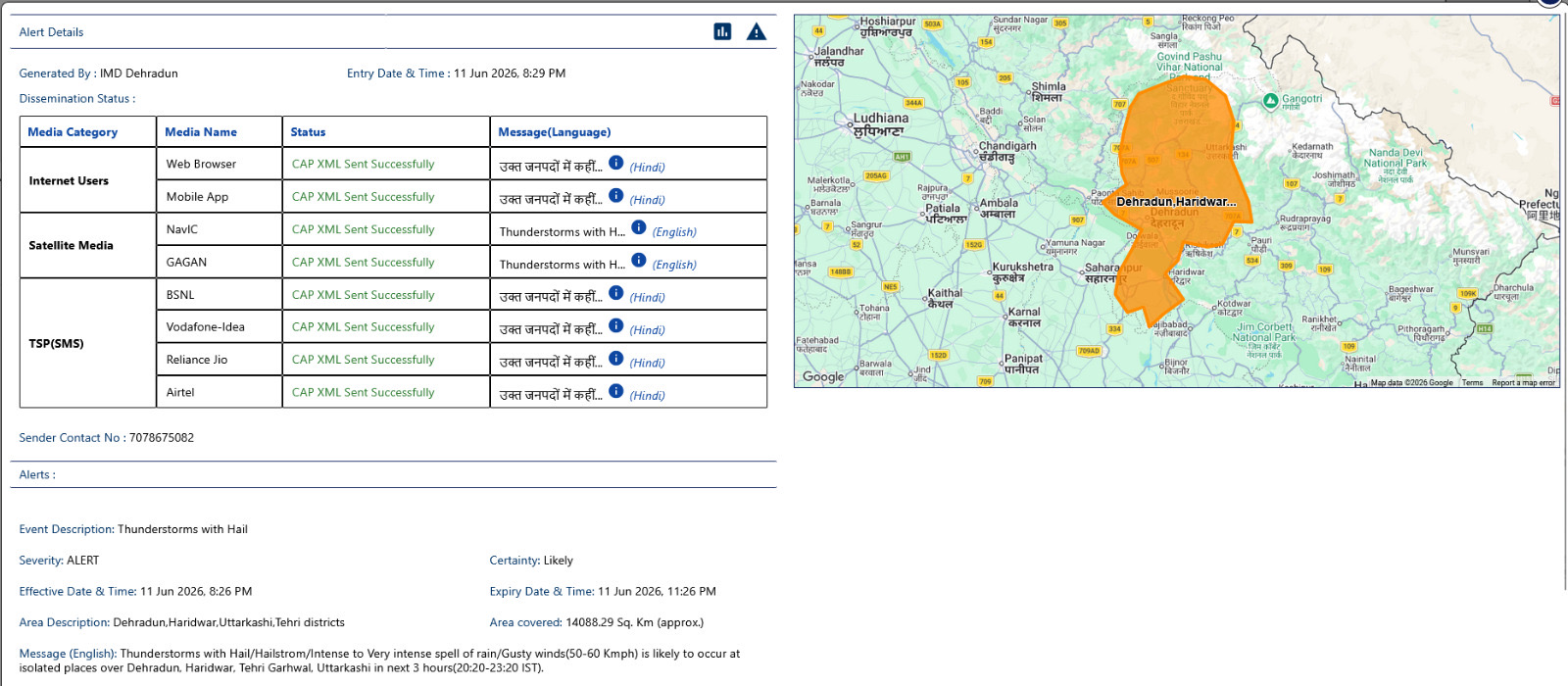Click the Gangotri marker on the map
Screen dimensions: 1568x686
point(1271,100)
